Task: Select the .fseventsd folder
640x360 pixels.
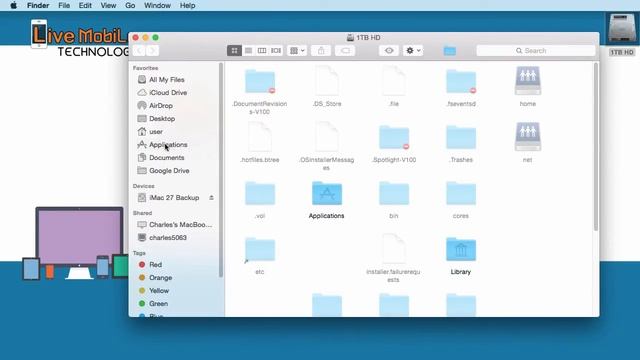Action: (x=461, y=82)
